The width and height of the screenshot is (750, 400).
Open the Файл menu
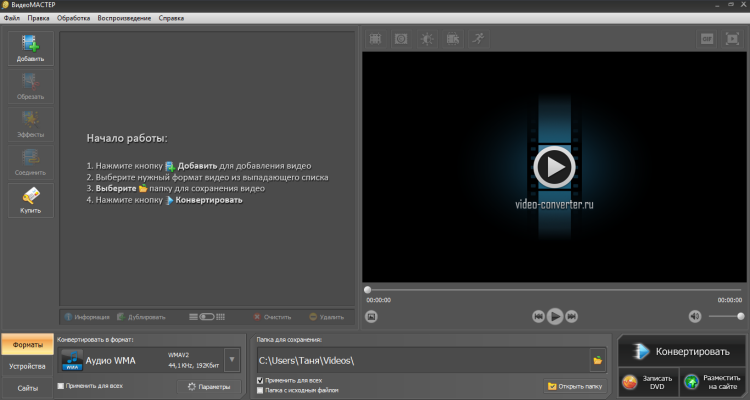(x=12, y=18)
